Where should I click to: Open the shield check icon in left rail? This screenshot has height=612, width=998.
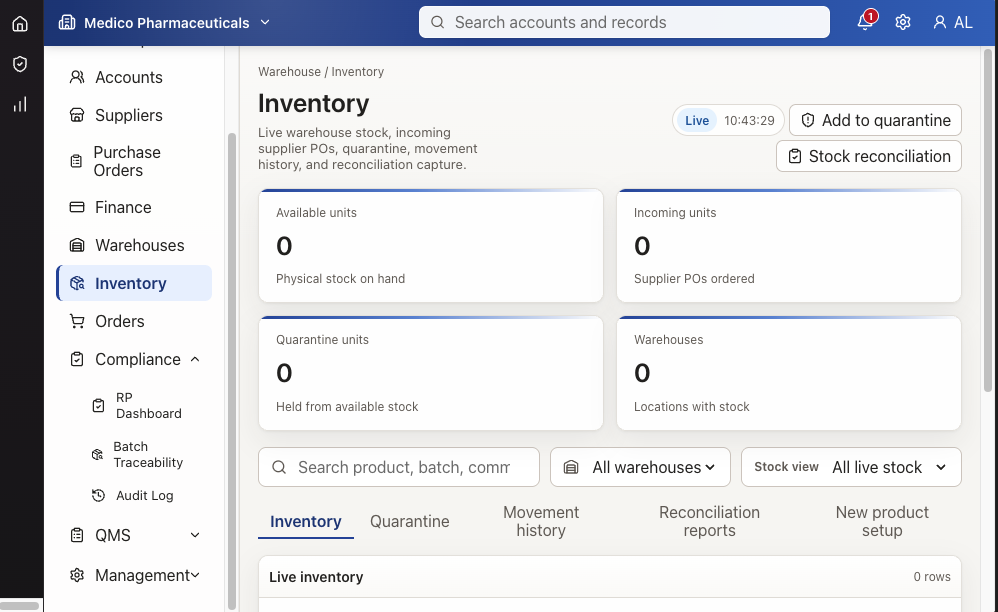pos(20,64)
